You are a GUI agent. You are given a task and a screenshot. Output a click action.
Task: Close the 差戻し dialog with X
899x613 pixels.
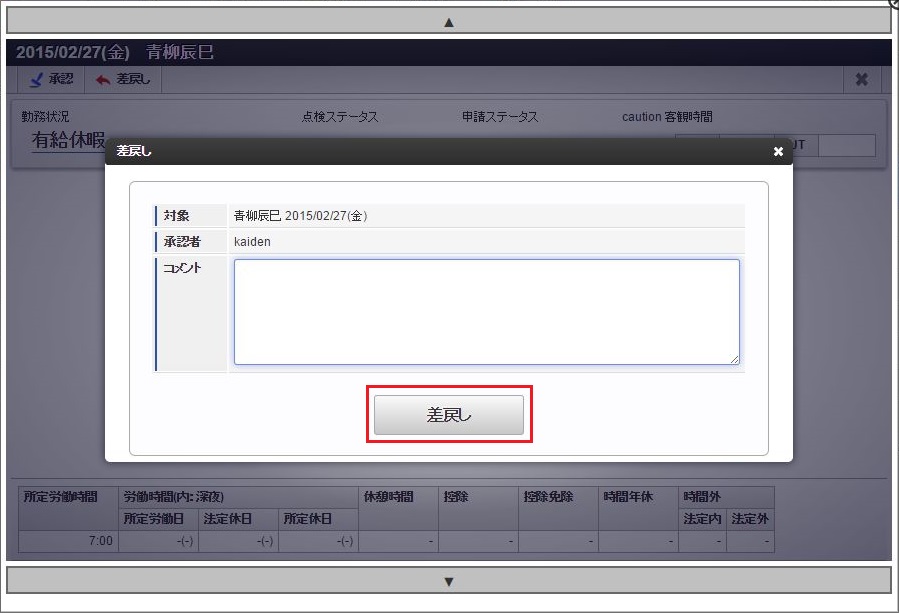click(x=778, y=151)
